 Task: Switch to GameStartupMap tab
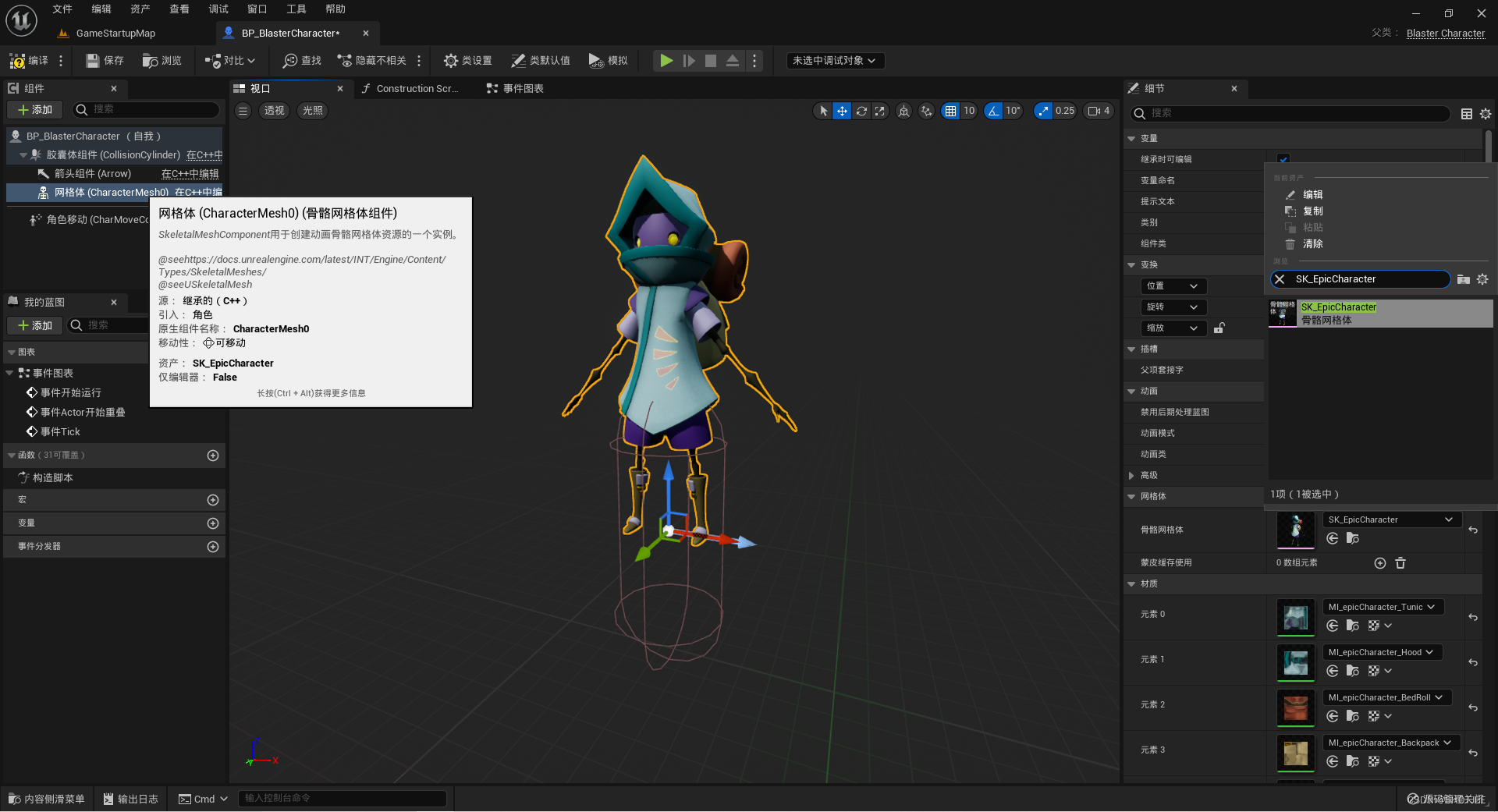115,34
